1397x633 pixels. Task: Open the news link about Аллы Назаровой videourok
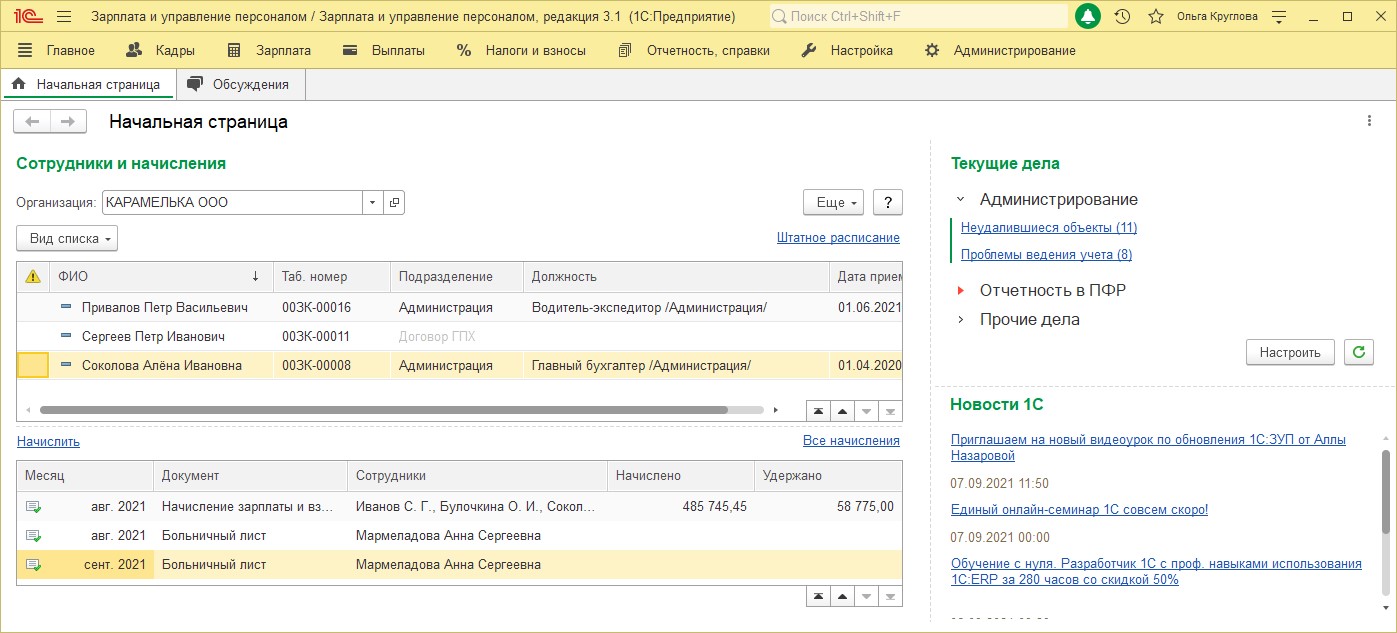pyautogui.click(x=1148, y=447)
